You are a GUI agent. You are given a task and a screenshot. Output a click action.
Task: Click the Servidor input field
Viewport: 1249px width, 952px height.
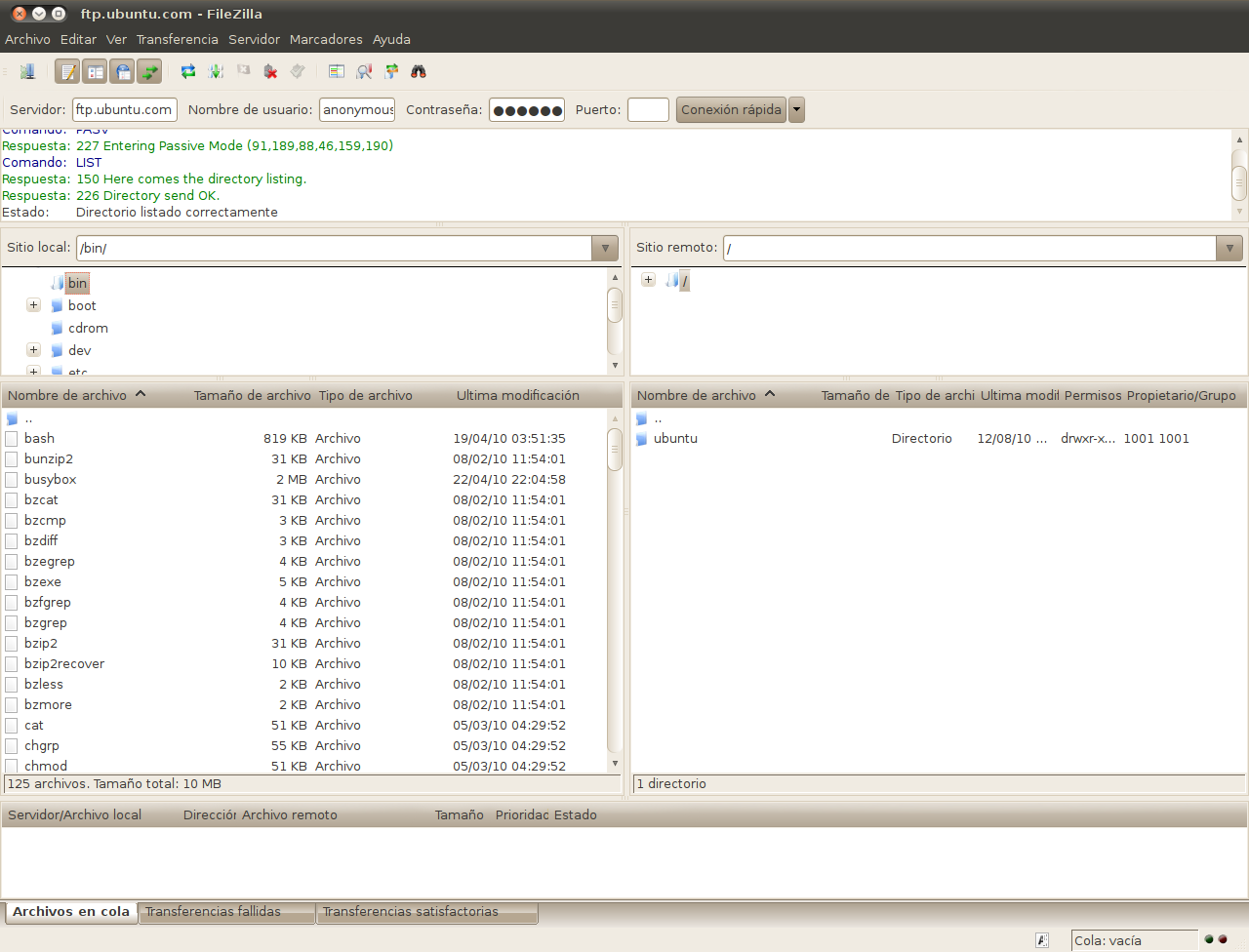click(x=124, y=110)
